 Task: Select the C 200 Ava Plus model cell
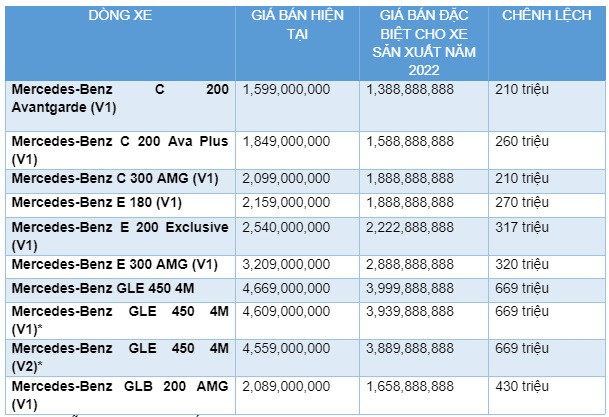point(120,149)
